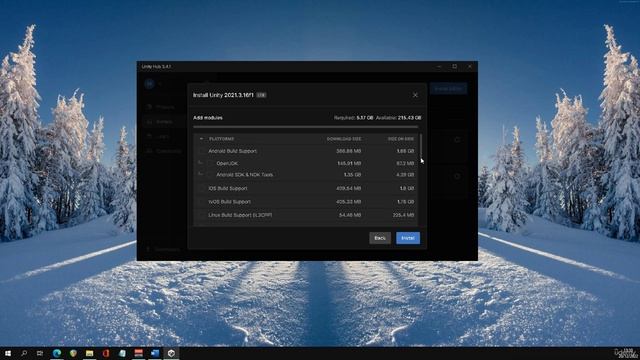Launch Microsoft Edge from the taskbar
Screen dimensions: 640x360
click(57, 353)
